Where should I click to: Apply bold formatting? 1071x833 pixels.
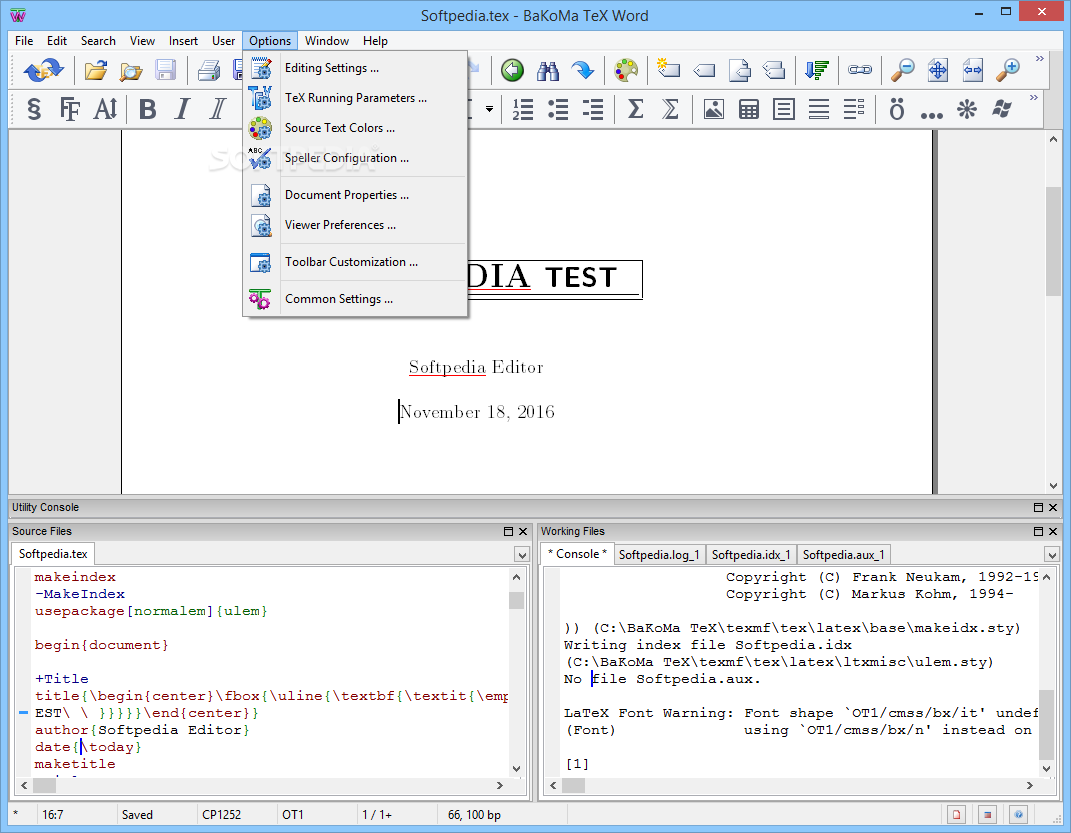click(x=148, y=109)
